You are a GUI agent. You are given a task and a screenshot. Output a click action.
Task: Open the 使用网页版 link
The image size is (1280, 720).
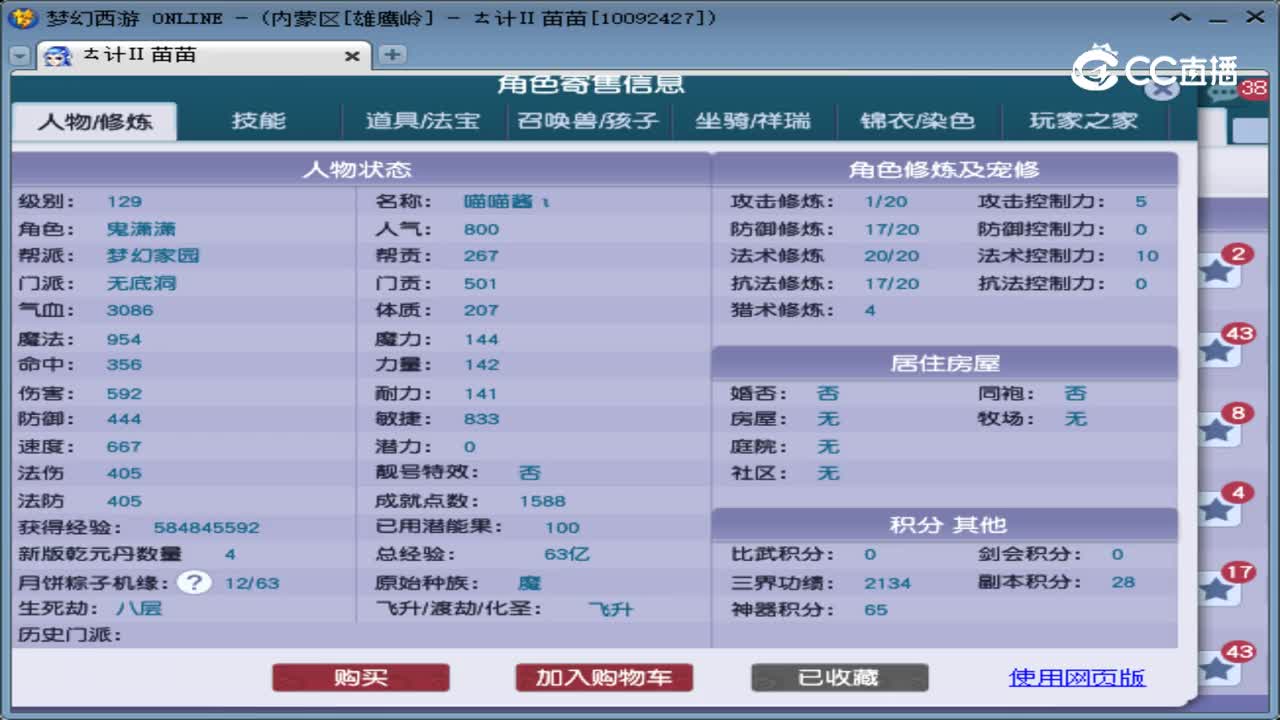[1075, 678]
